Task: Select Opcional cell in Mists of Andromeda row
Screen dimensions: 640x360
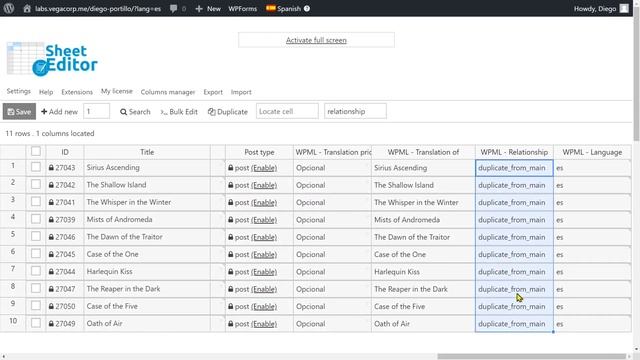Action: [332, 220]
